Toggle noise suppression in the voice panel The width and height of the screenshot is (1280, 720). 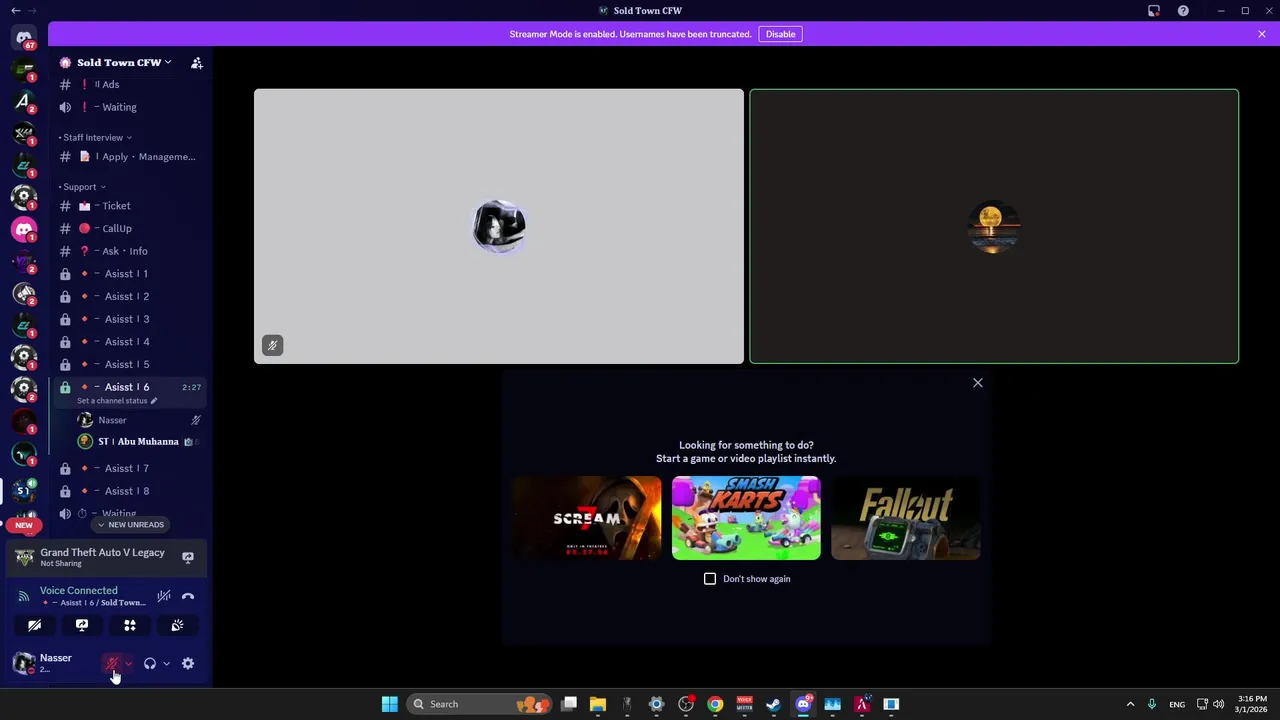pyautogui.click(x=164, y=596)
